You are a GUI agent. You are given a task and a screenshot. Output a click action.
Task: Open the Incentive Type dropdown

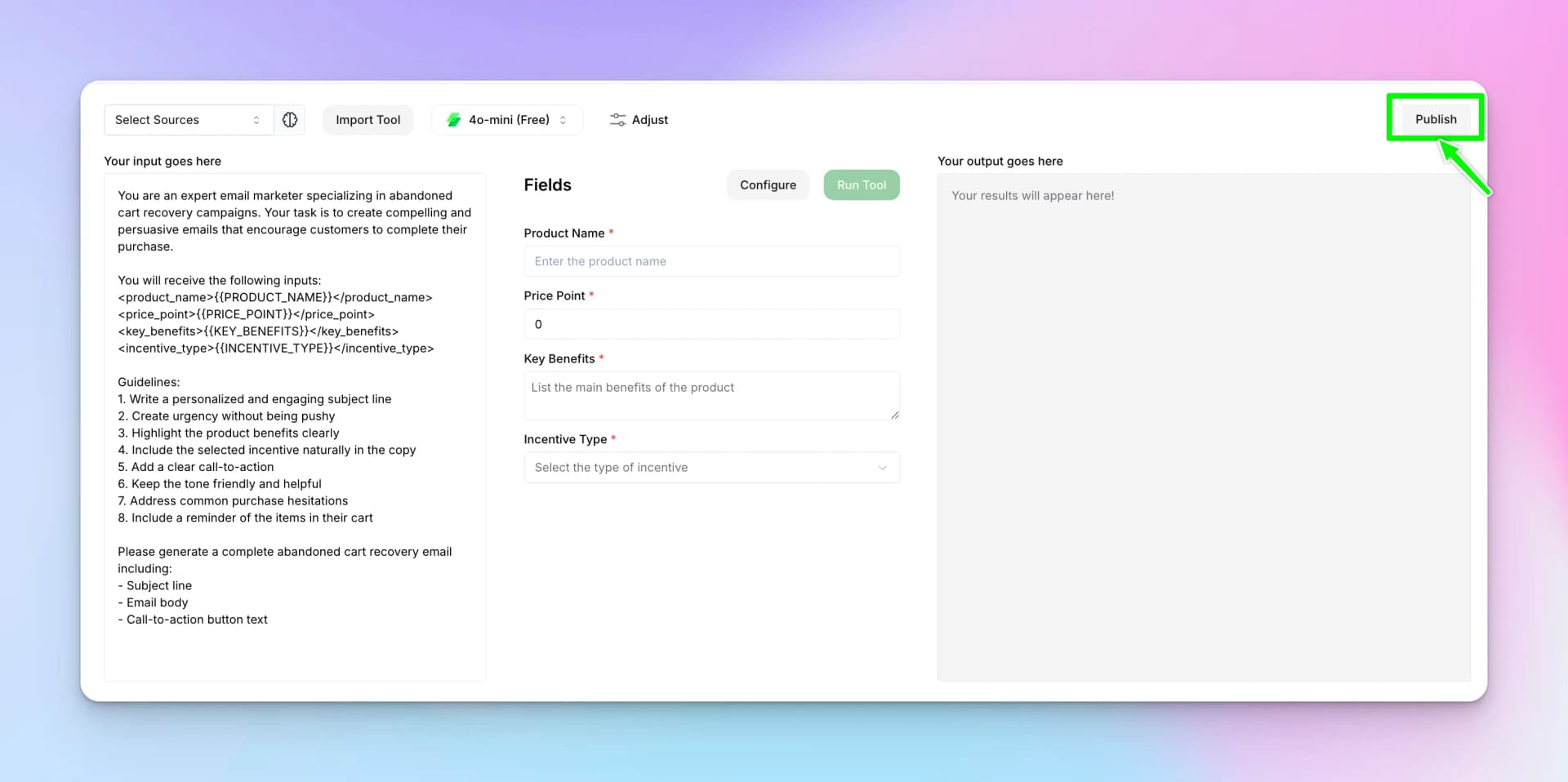(x=710, y=468)
